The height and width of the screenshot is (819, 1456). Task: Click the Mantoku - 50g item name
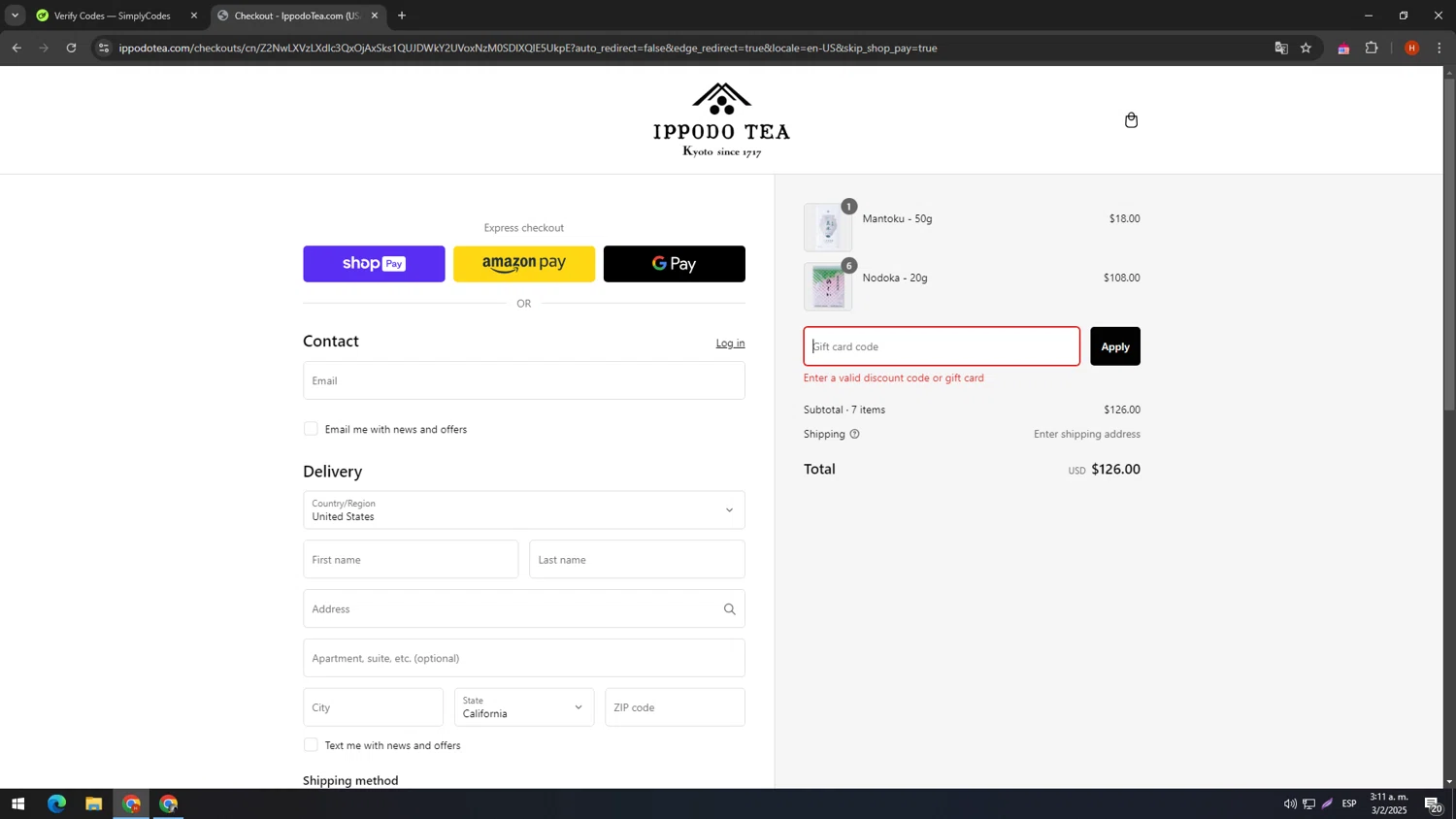point(897,218)
